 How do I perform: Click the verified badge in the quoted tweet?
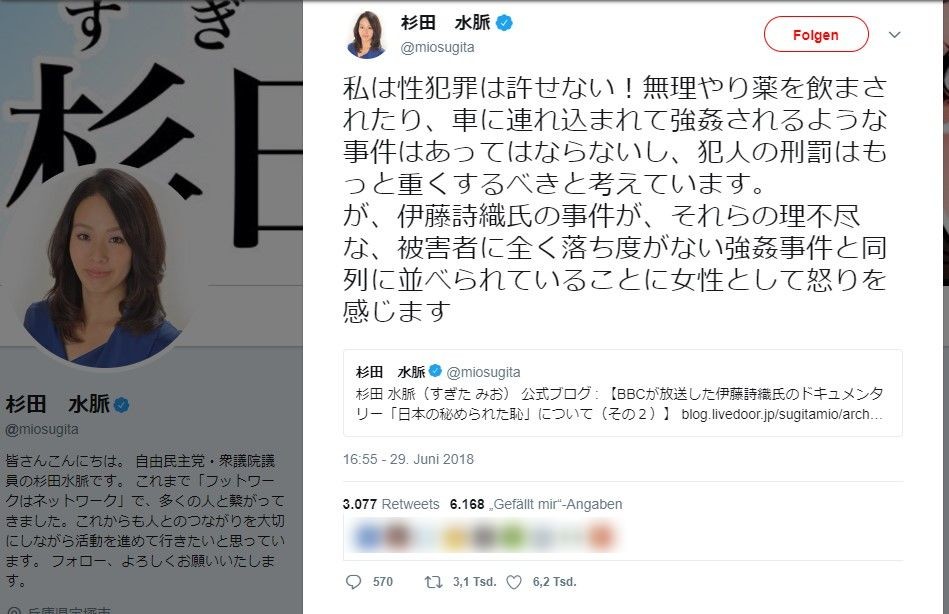(435, 371)
